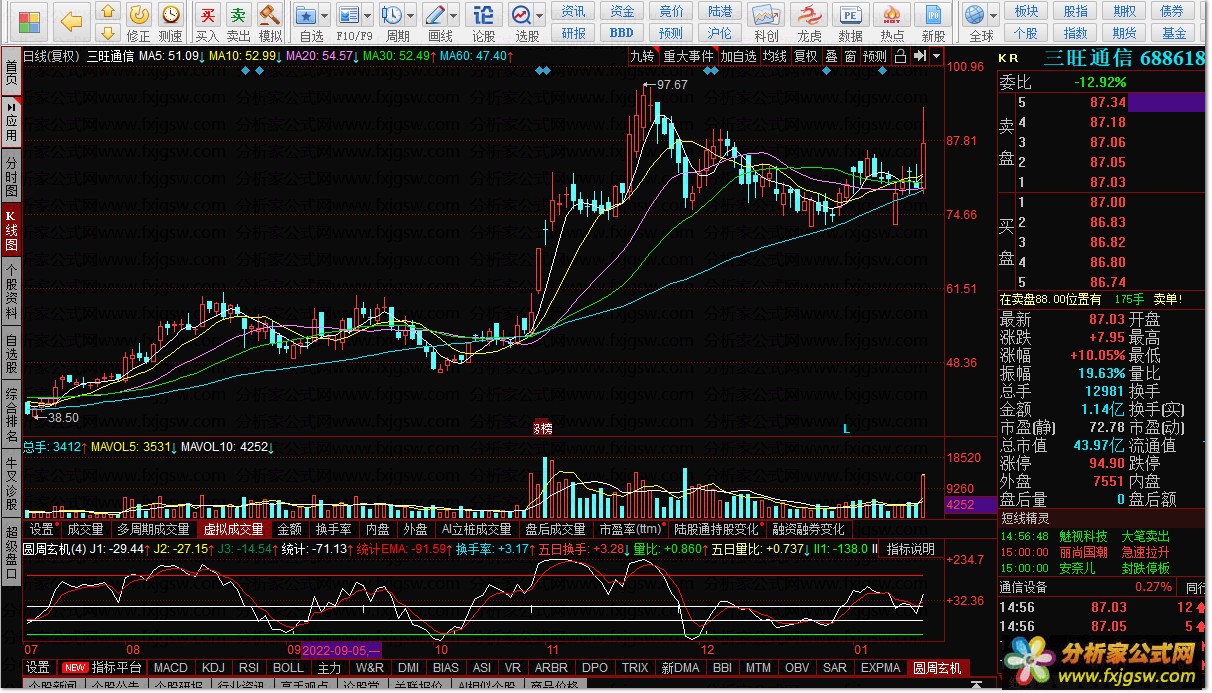Click the purple sell level 5 volume bar
The height and width of the screenshot is (693, 1212).
1166,102
